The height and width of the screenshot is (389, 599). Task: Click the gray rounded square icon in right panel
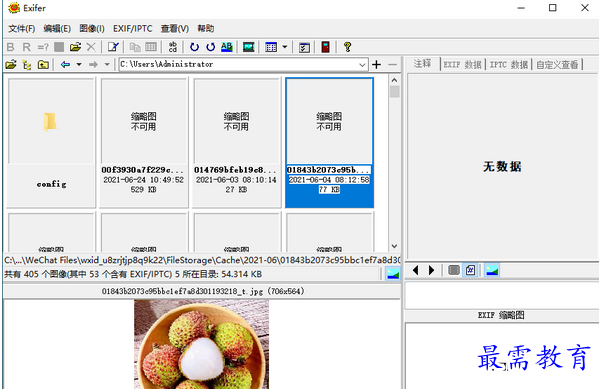[x=454, y=270]
